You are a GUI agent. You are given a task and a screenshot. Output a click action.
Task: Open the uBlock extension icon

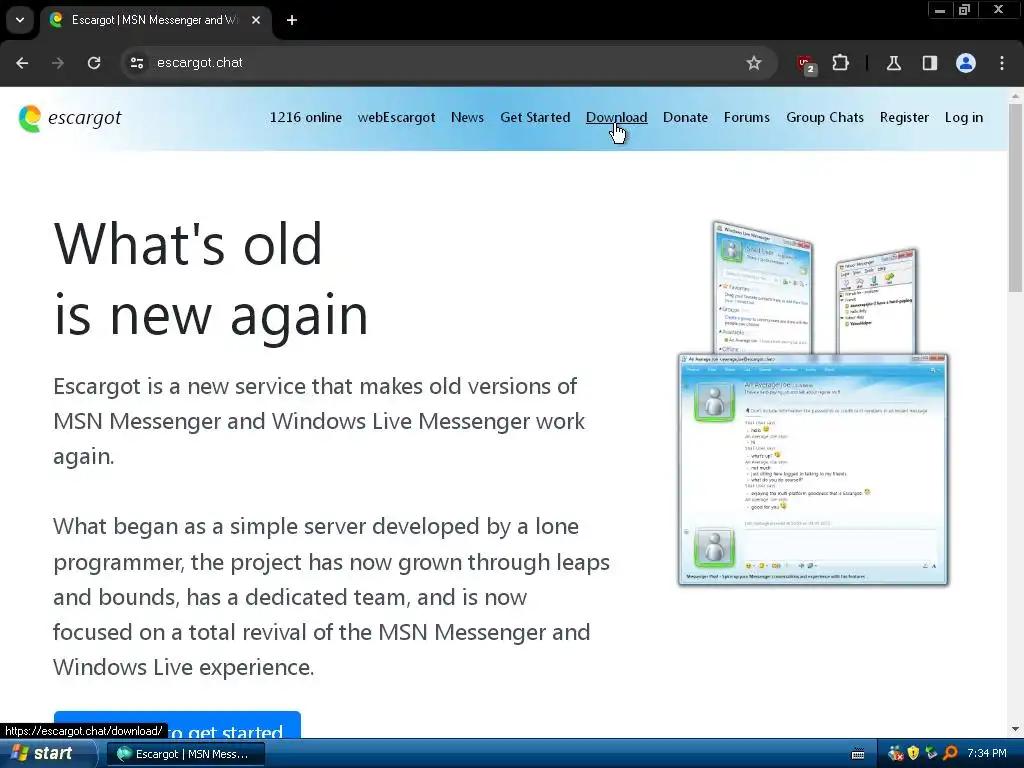click(807, 64)
